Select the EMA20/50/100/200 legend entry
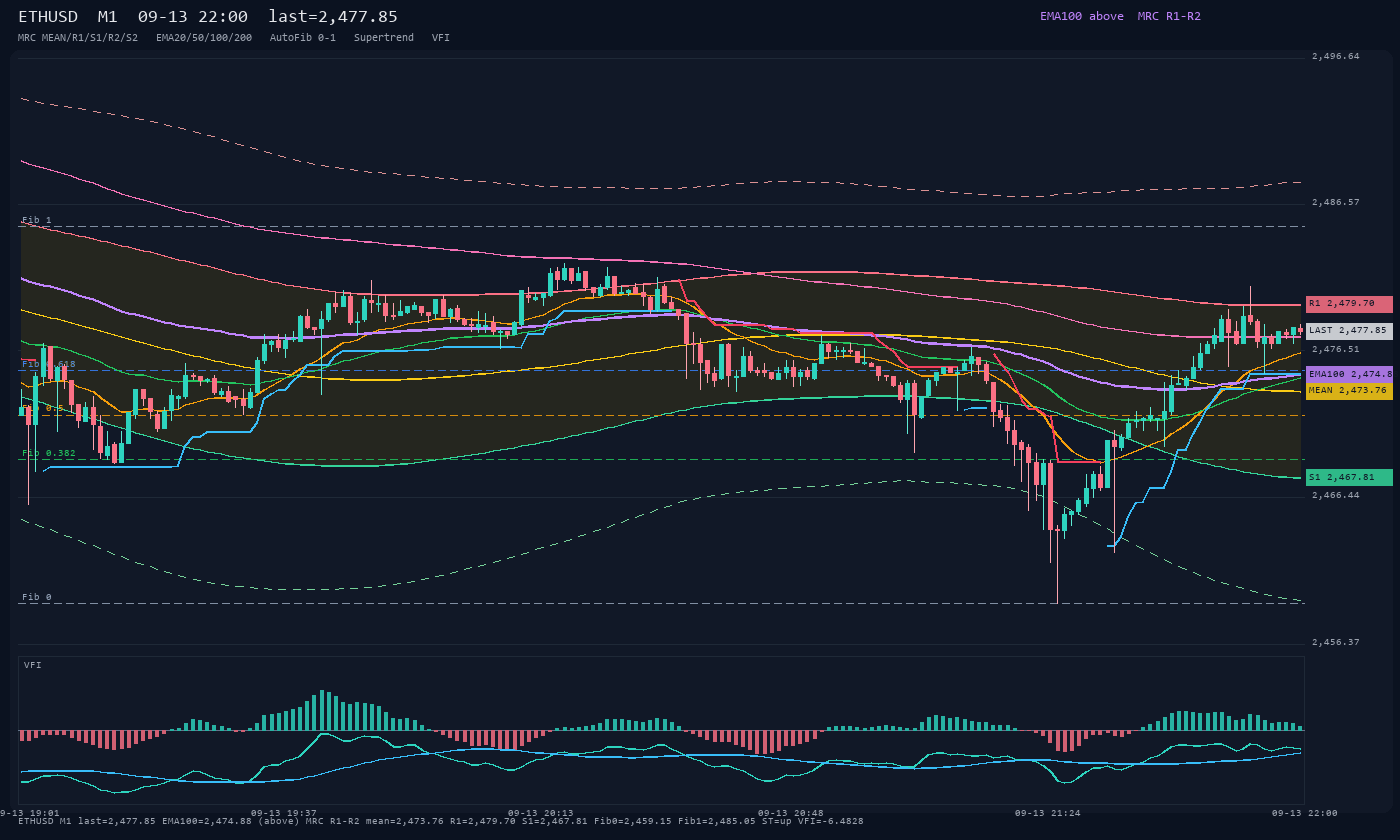1400x840 pixels. click(204, 37)
